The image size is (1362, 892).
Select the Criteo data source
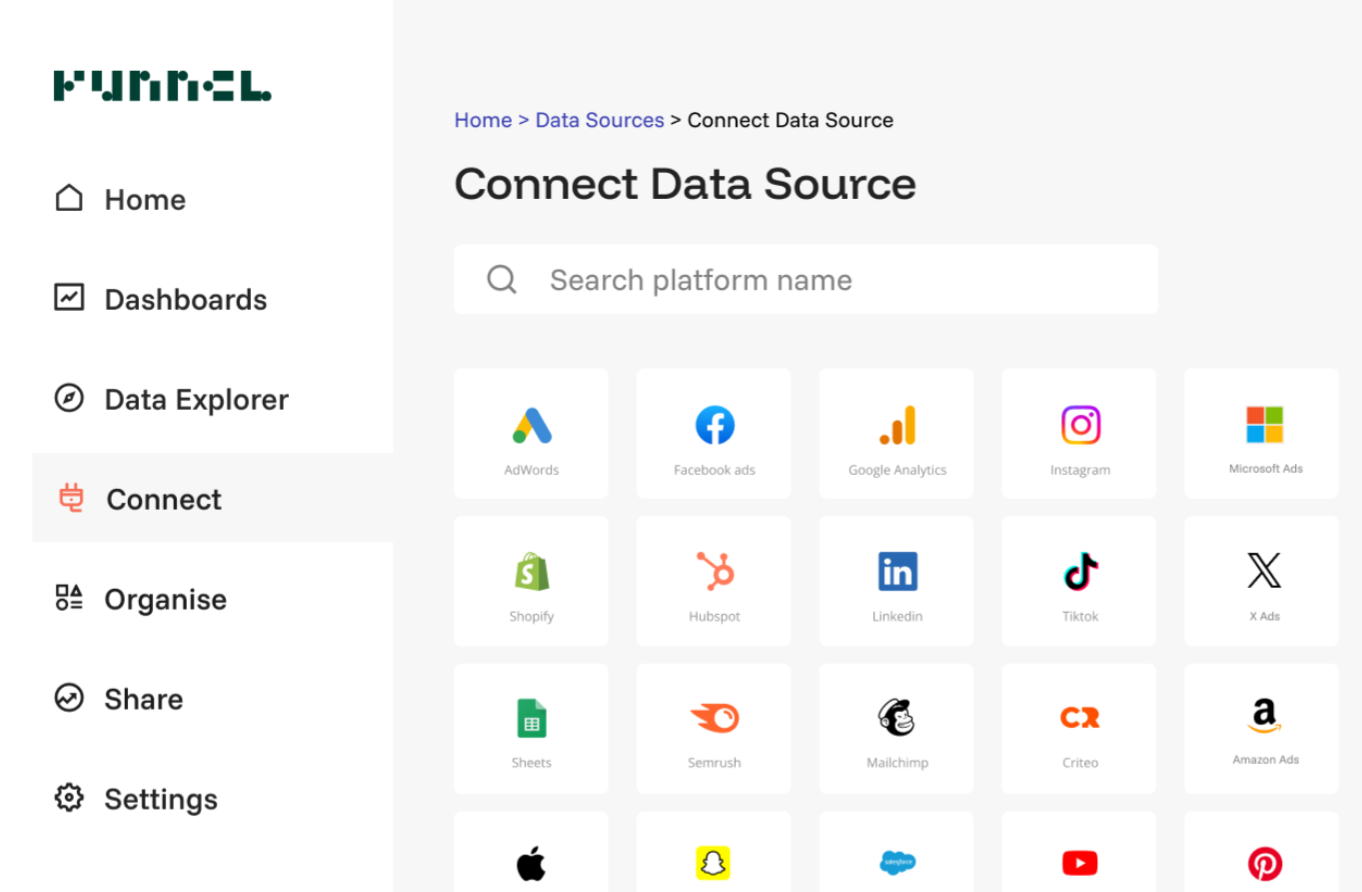(x=1079, y=727)
